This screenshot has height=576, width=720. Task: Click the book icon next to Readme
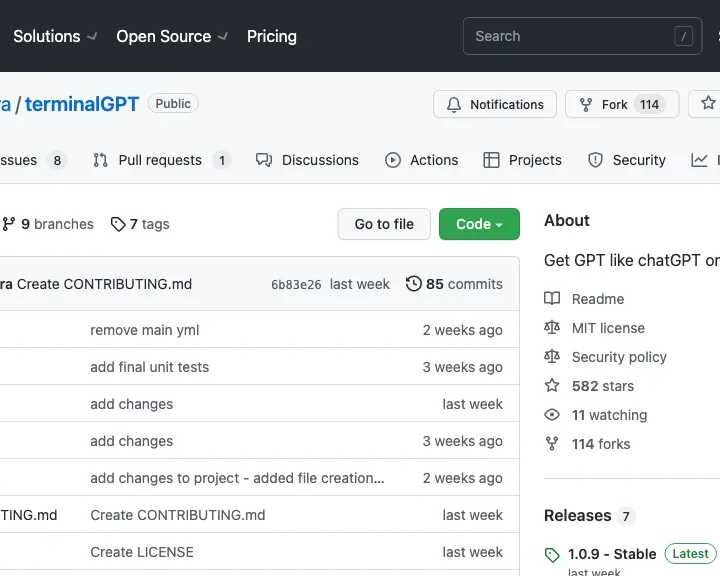(x=552, y=299)
